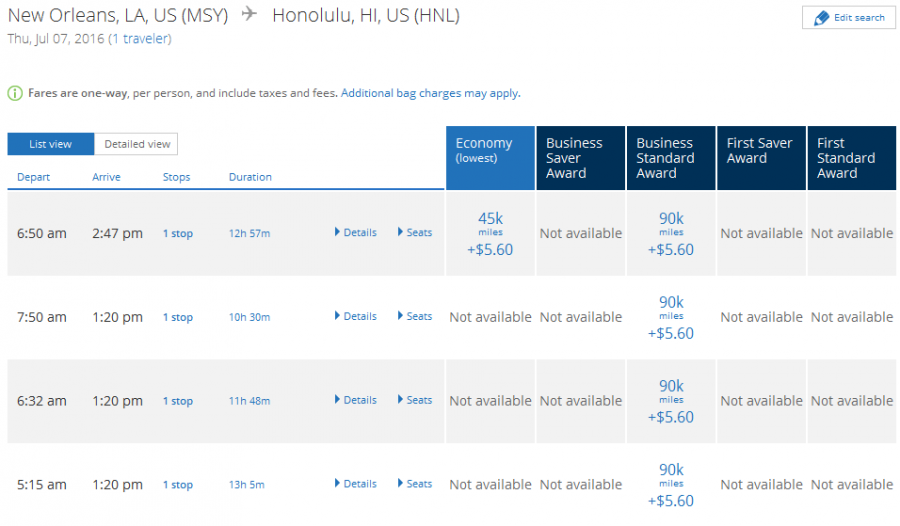Click the 13h 5m duration link
Viewport: 900px width, 526px height.
pyautogui.click(x=247, y=485)
